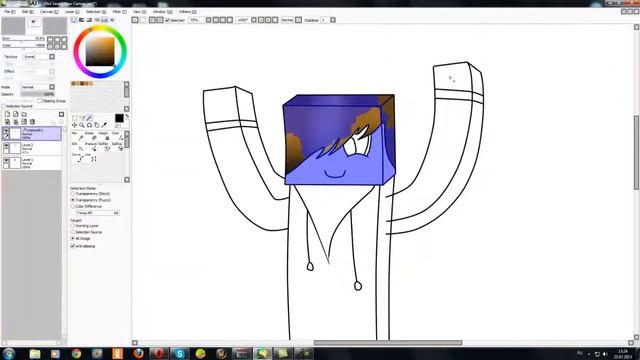This screenshot has height=360, width=640.
Task: Choose the linework Pen tool
Action: click(78, 137)
